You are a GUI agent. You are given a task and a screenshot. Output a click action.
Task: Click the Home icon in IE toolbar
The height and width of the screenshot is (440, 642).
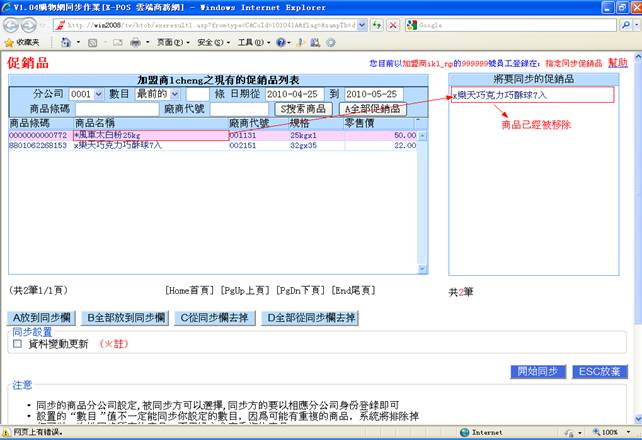point(66,43)
